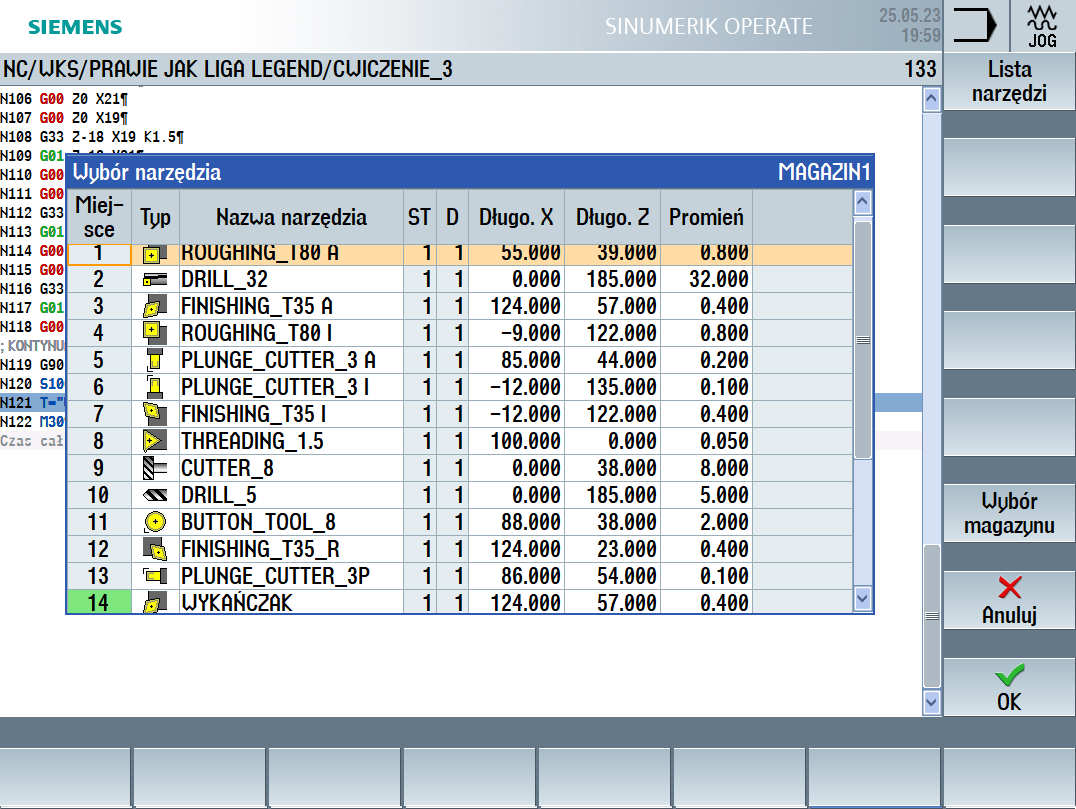Click the tool list scrollbar thumb
Image resolution: width=1076 pixels, height=809 pixels.
pos(863,340)
